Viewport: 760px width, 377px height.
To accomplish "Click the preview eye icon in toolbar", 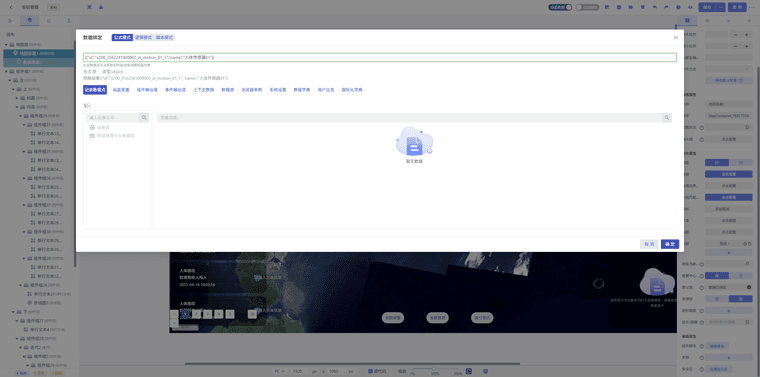I will click(x=690, y=7).
